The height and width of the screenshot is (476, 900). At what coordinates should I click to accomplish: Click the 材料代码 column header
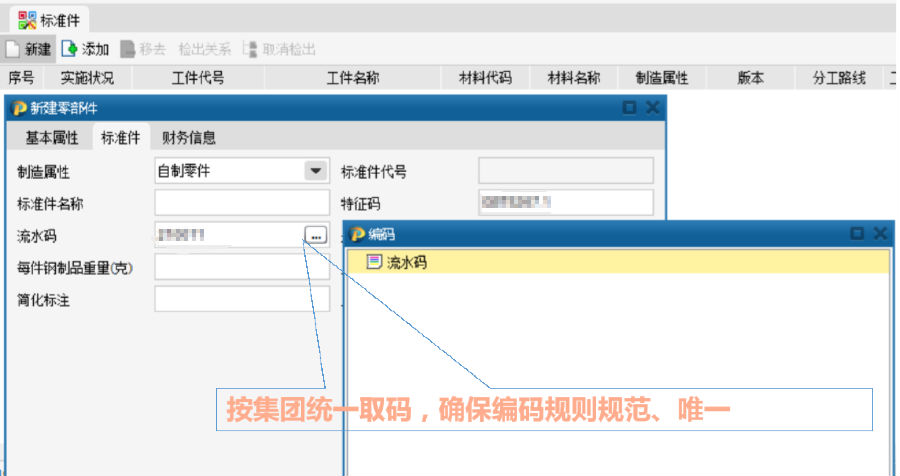tap(486, 78)
